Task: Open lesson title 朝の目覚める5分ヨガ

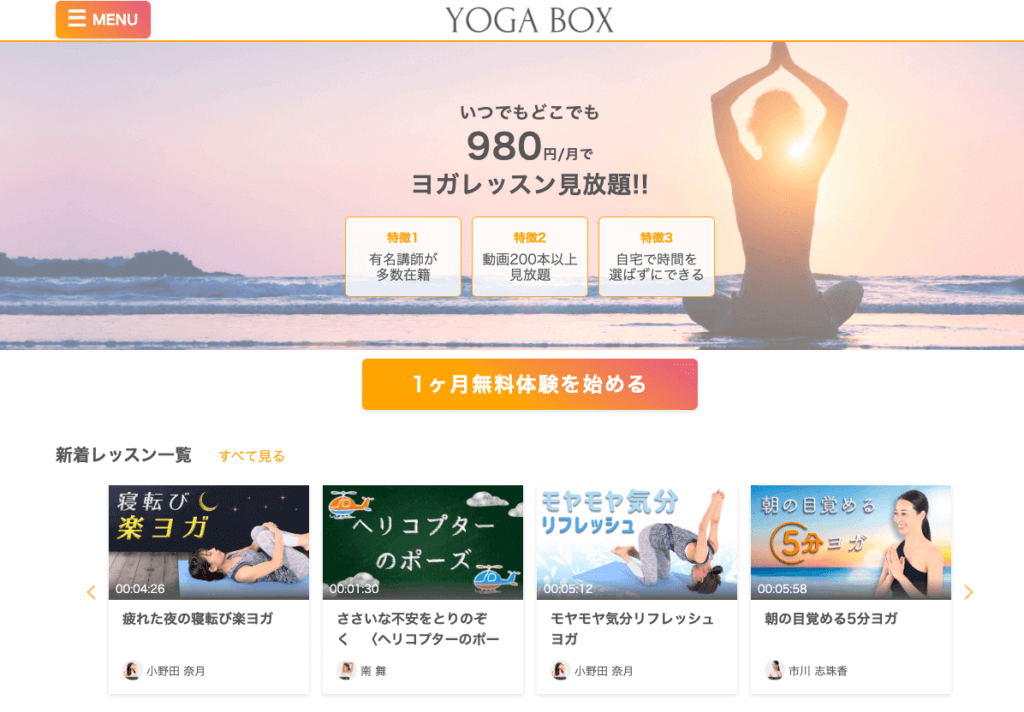Action: pyautogui.click(x=831, y=619)
